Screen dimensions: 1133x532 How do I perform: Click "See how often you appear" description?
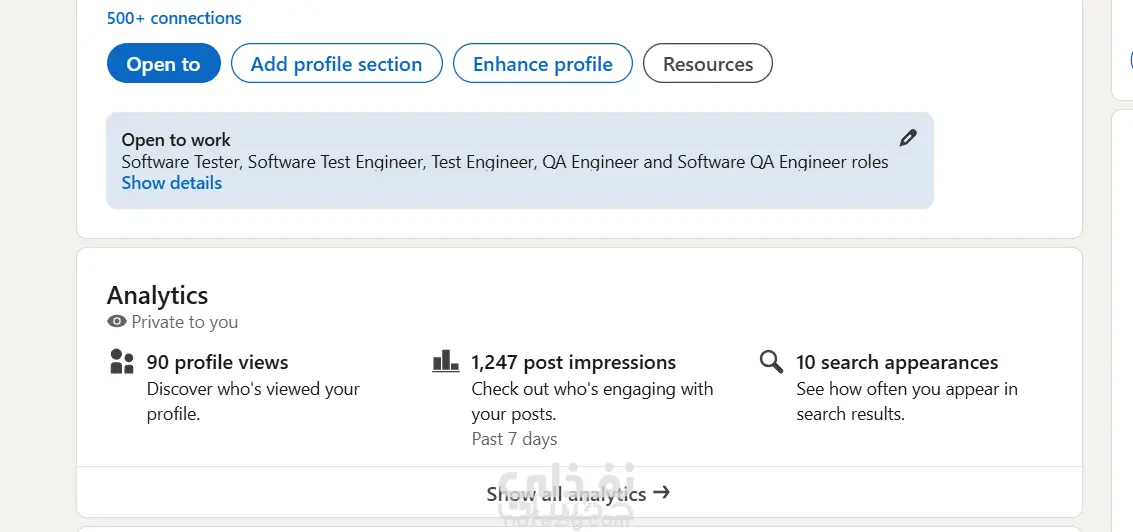click(x=907, y=401)
